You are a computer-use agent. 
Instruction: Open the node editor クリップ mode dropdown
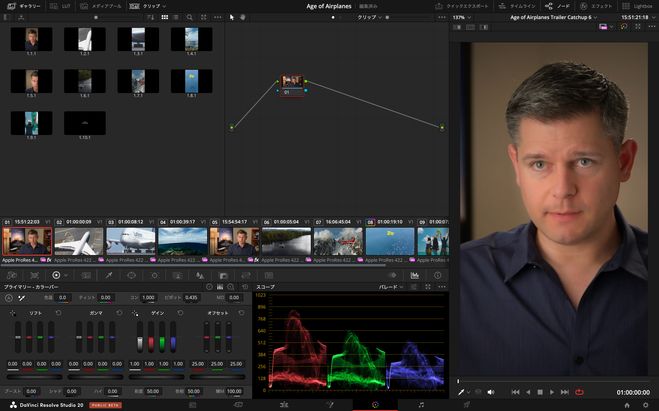(x=369, y=17)
